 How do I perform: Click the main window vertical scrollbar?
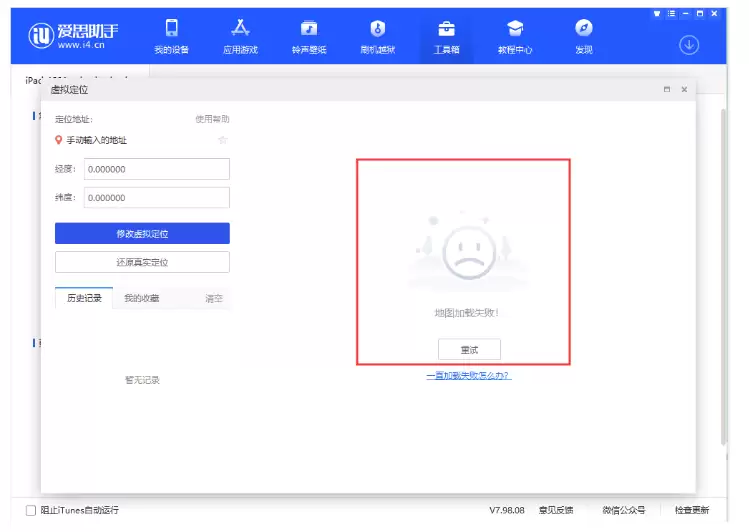[723, 277]
